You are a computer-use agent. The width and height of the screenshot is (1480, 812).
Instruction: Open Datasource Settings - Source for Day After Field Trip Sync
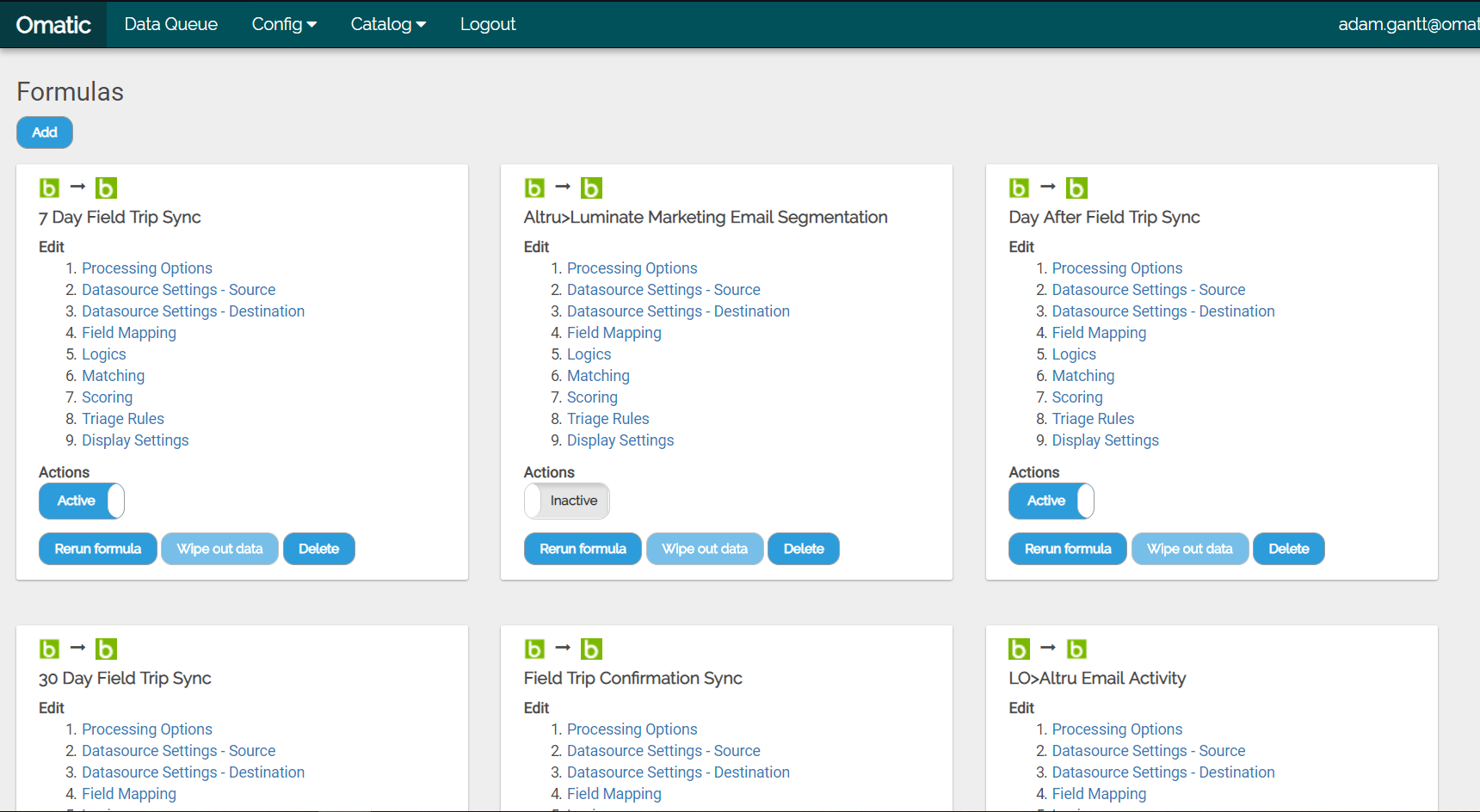(x=1149, y=290)
